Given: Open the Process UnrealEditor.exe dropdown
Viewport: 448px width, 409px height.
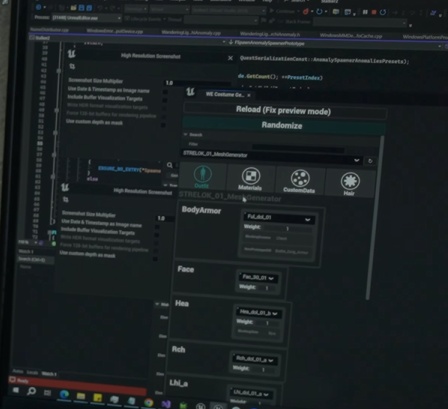Looking at the screenshot, I should [x=86, y=18].
